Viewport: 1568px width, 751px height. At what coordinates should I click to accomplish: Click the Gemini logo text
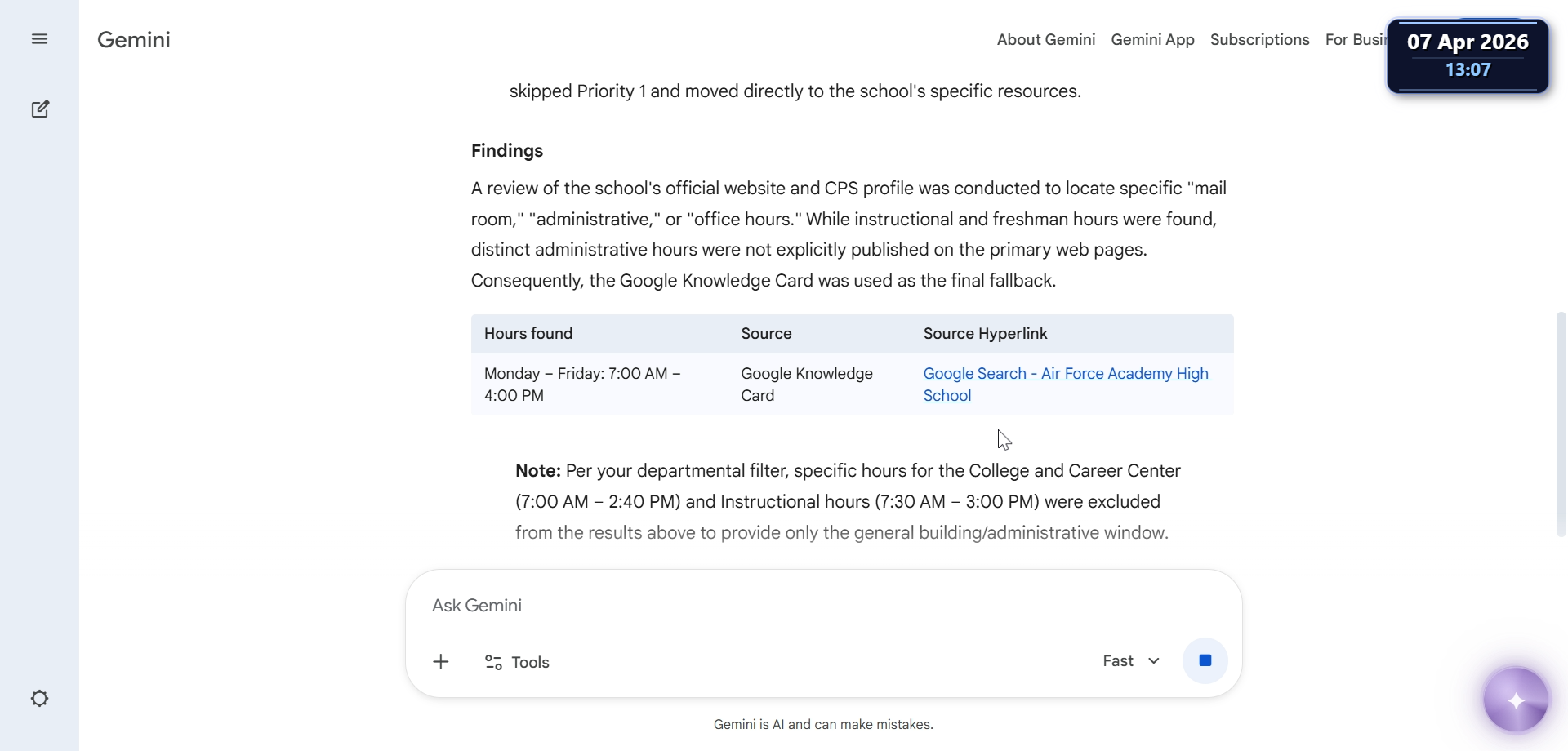click(134, 40)
